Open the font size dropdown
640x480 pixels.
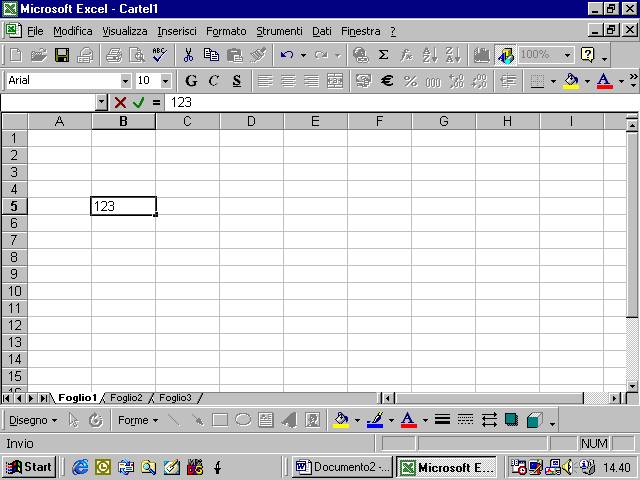click(x=165, y=81)
